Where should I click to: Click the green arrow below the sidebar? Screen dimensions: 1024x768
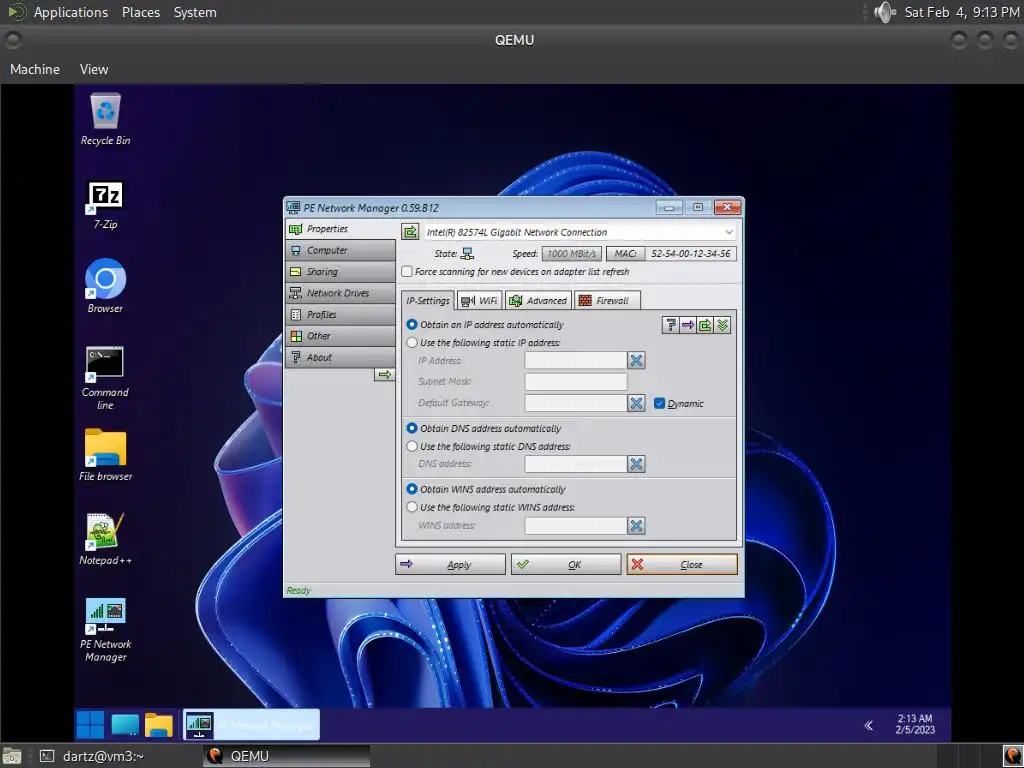click(x=385, y=374)
